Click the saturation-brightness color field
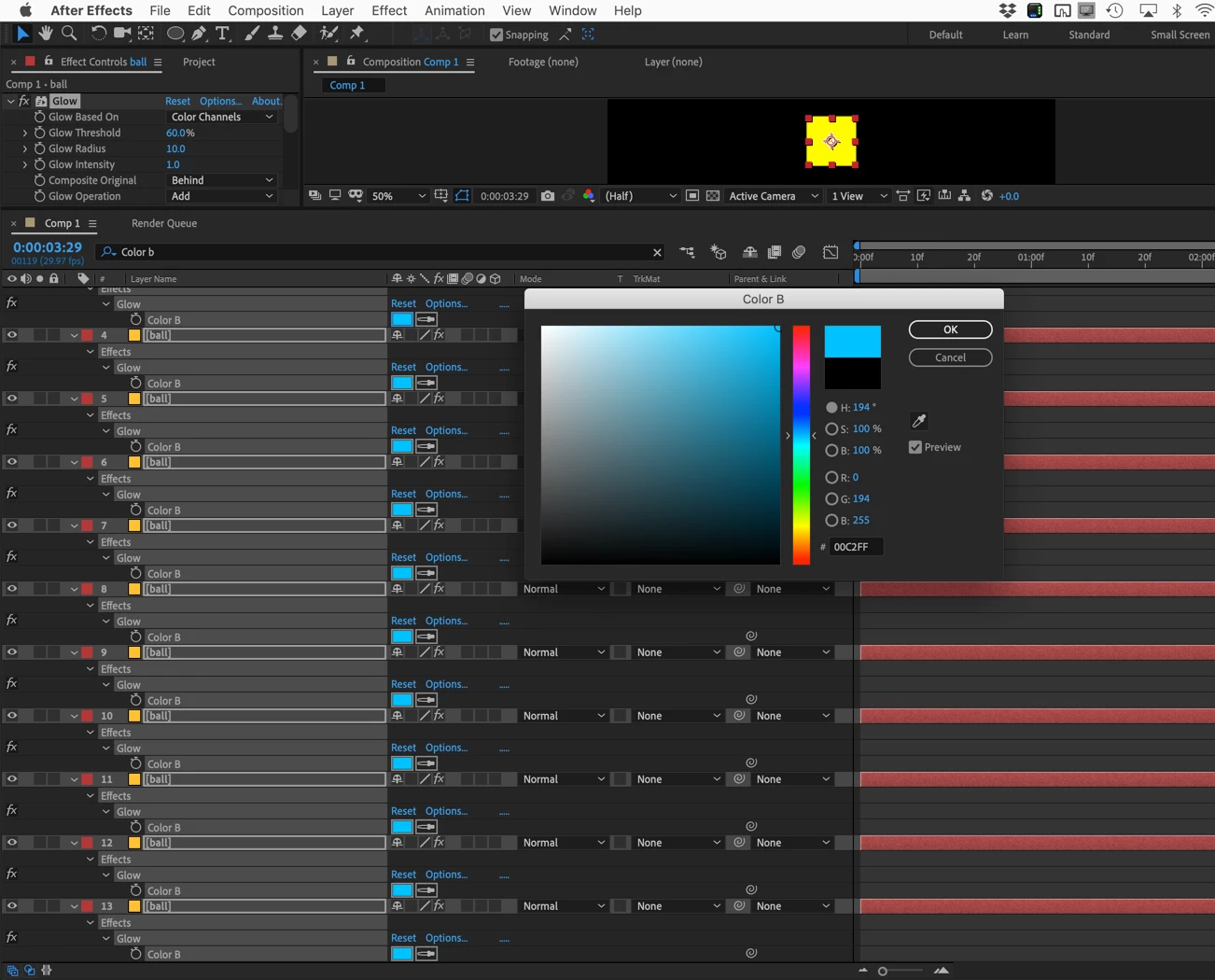The image size is (1215, 980). click(x=661, y=445)
